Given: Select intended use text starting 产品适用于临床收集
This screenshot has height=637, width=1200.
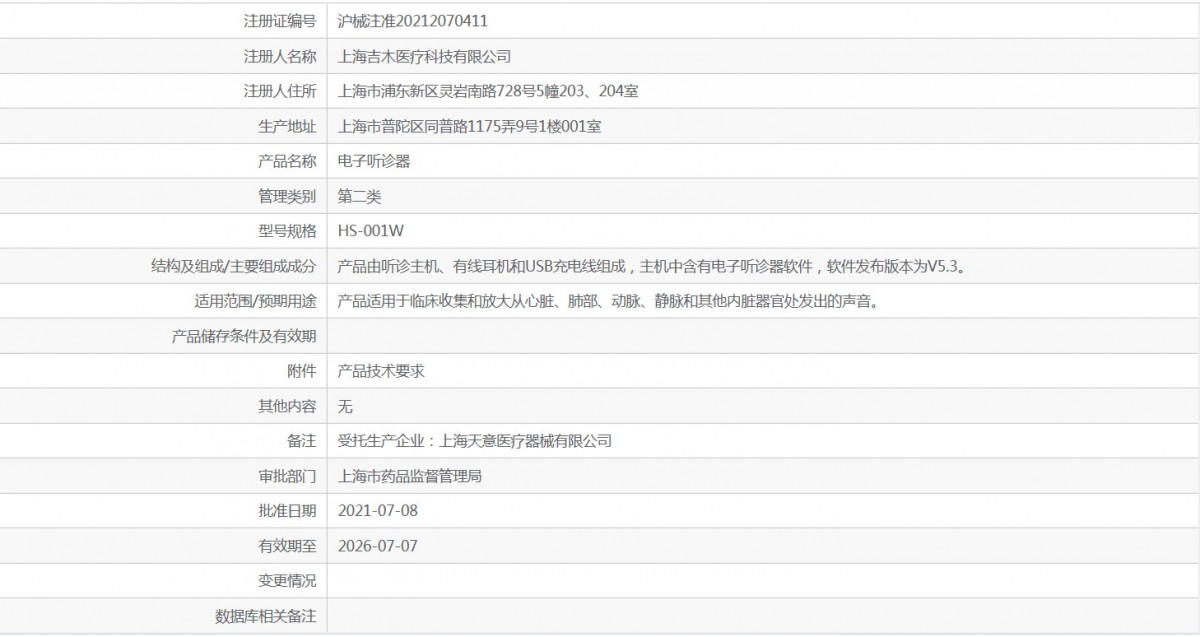Looking at the screenshot, I should (611, 301).
